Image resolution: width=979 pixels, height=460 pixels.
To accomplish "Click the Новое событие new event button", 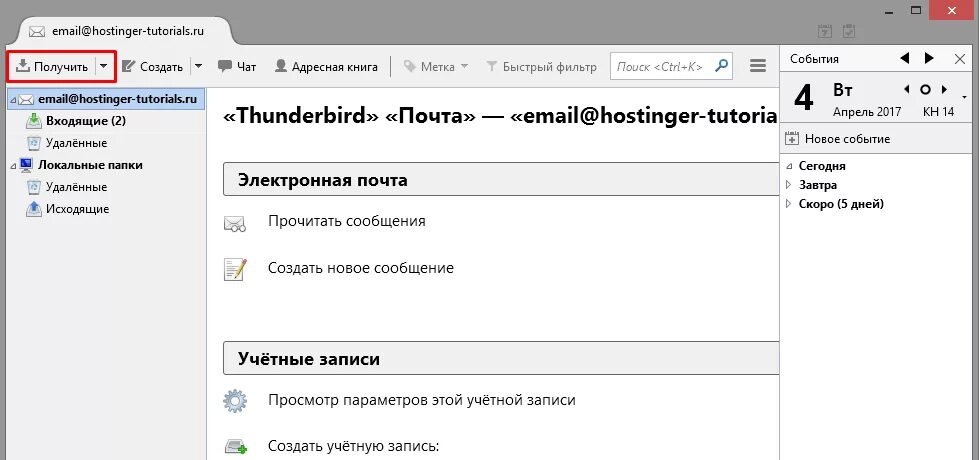I will pyautogui.click(x=838, y=139).
